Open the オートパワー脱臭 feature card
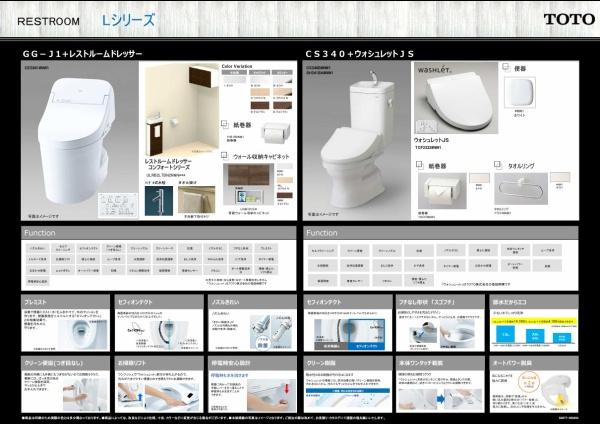The height and width of the screenshot is (424, 600). click(534, 385)
